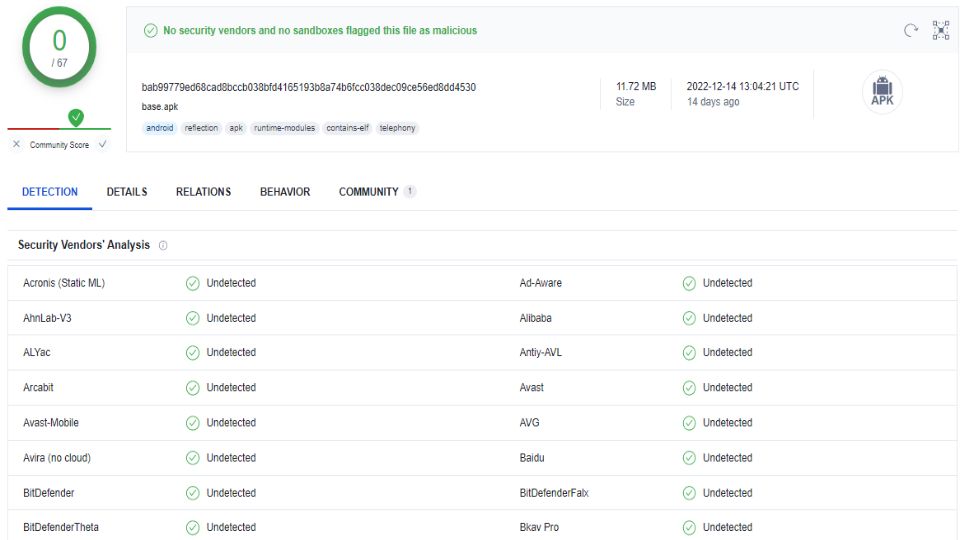
Task: Click AVG undetected check icon
Action: 689,423
